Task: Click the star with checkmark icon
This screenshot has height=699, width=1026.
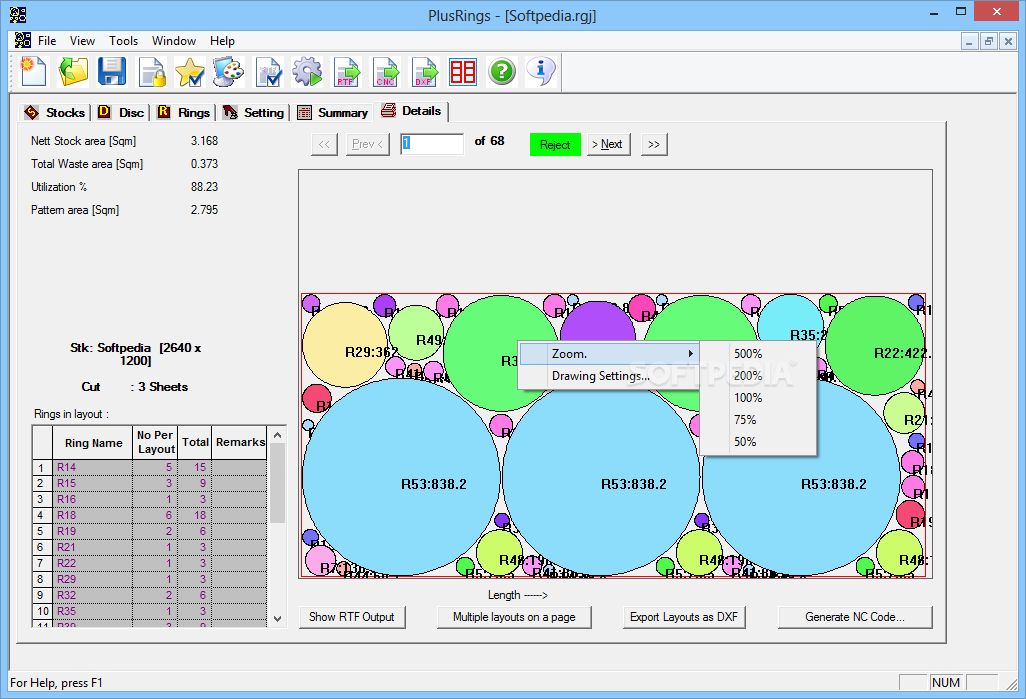Action: pos(190,71)
